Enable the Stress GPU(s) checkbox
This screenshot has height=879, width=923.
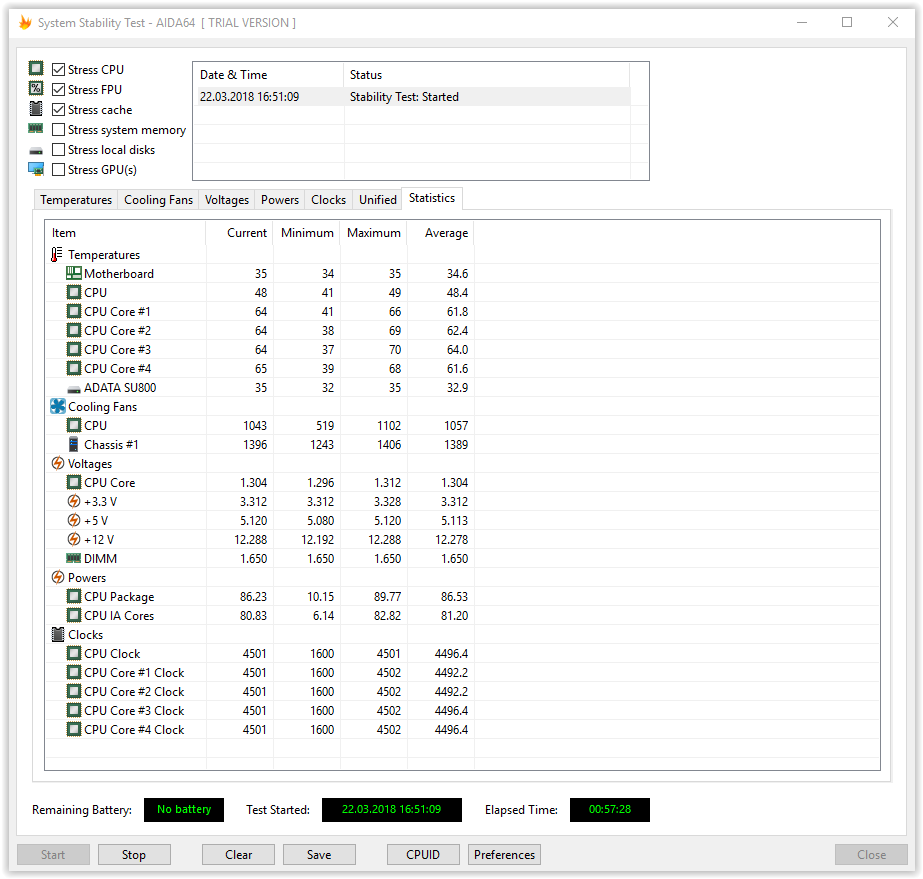tap(59, 170)
